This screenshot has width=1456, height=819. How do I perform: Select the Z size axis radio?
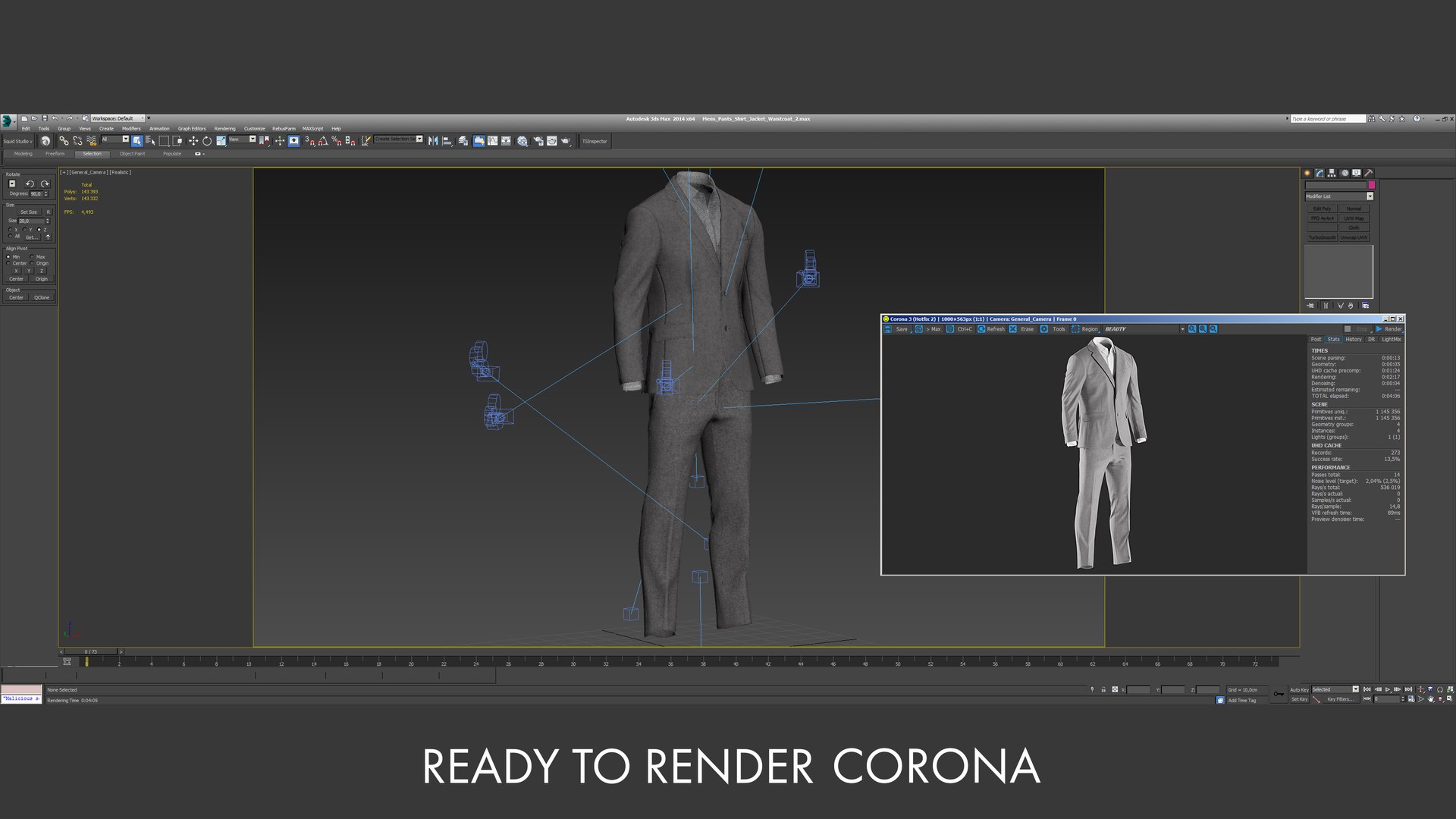pos(39,229)
